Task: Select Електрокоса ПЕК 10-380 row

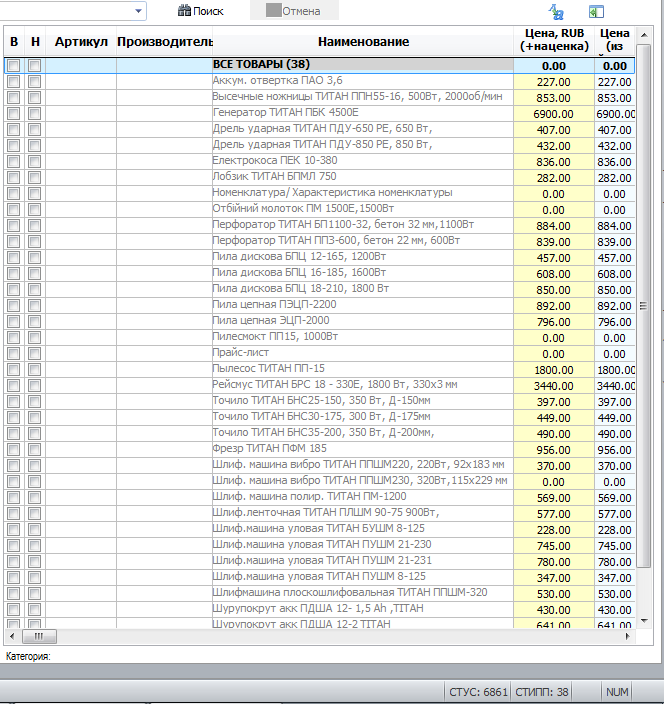Action: tap(319, 162)
